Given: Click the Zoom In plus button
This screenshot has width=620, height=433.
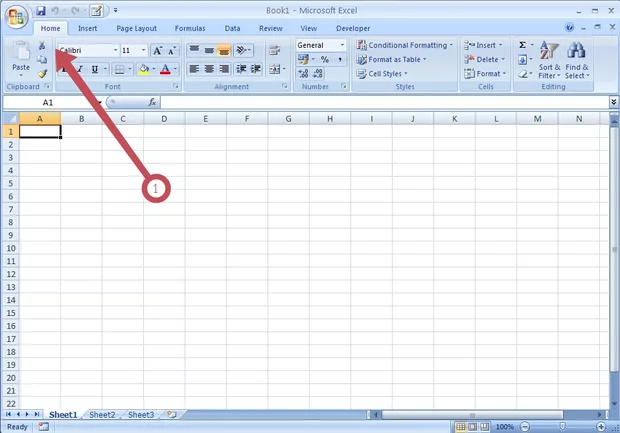Looking at the screenshot, I should (x=601, y=427).
